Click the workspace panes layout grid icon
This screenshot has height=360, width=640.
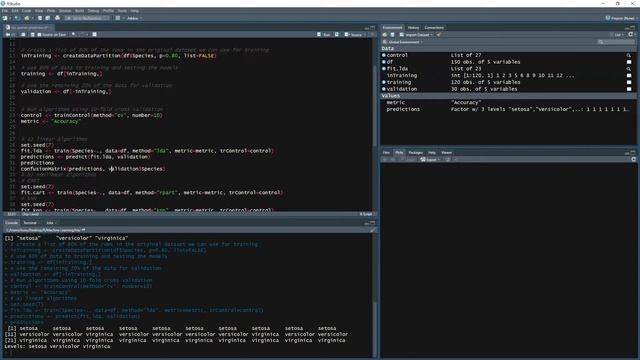pyautogui.click(x=118, y=18)
